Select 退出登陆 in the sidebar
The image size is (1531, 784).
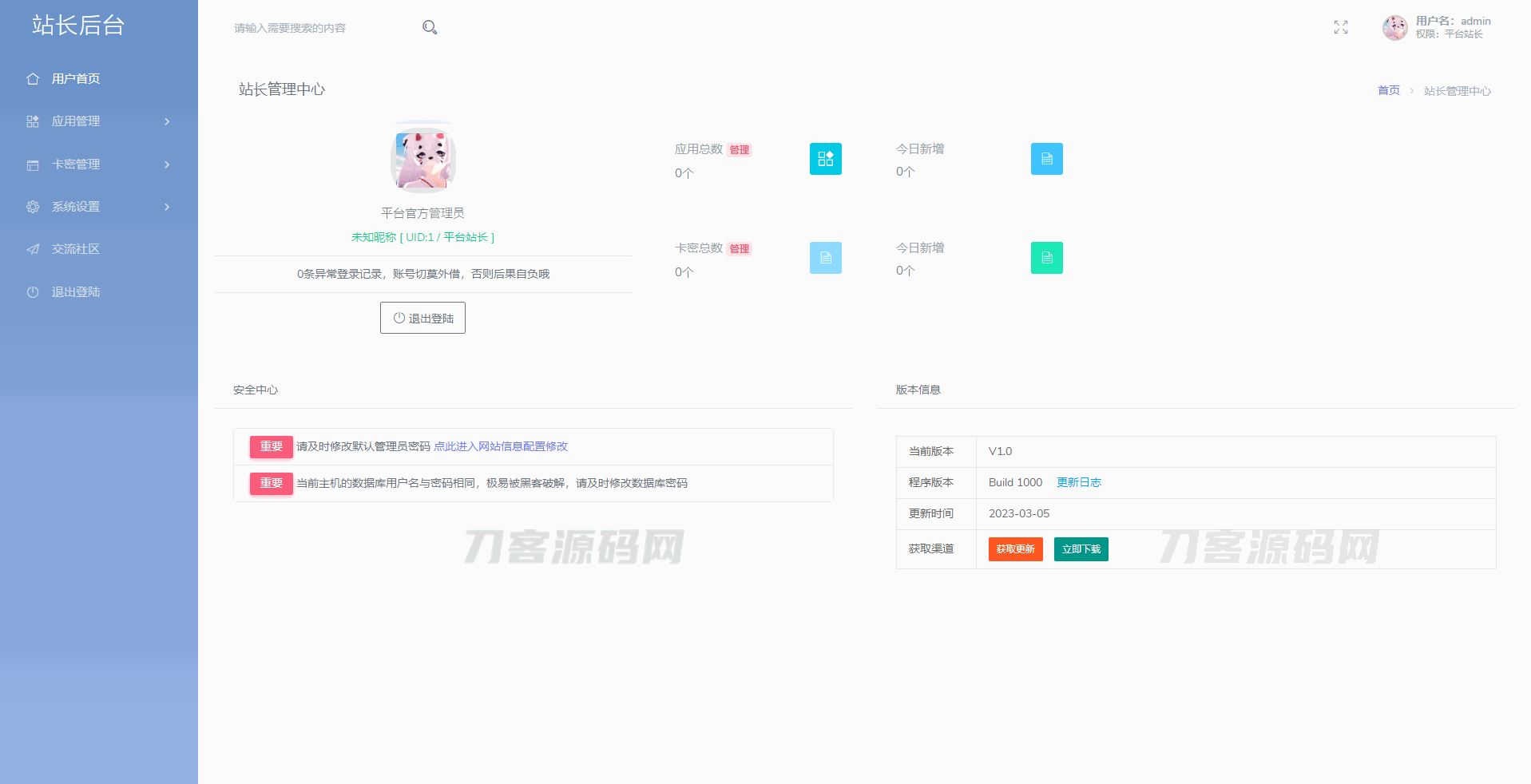(x=76, y=292)
